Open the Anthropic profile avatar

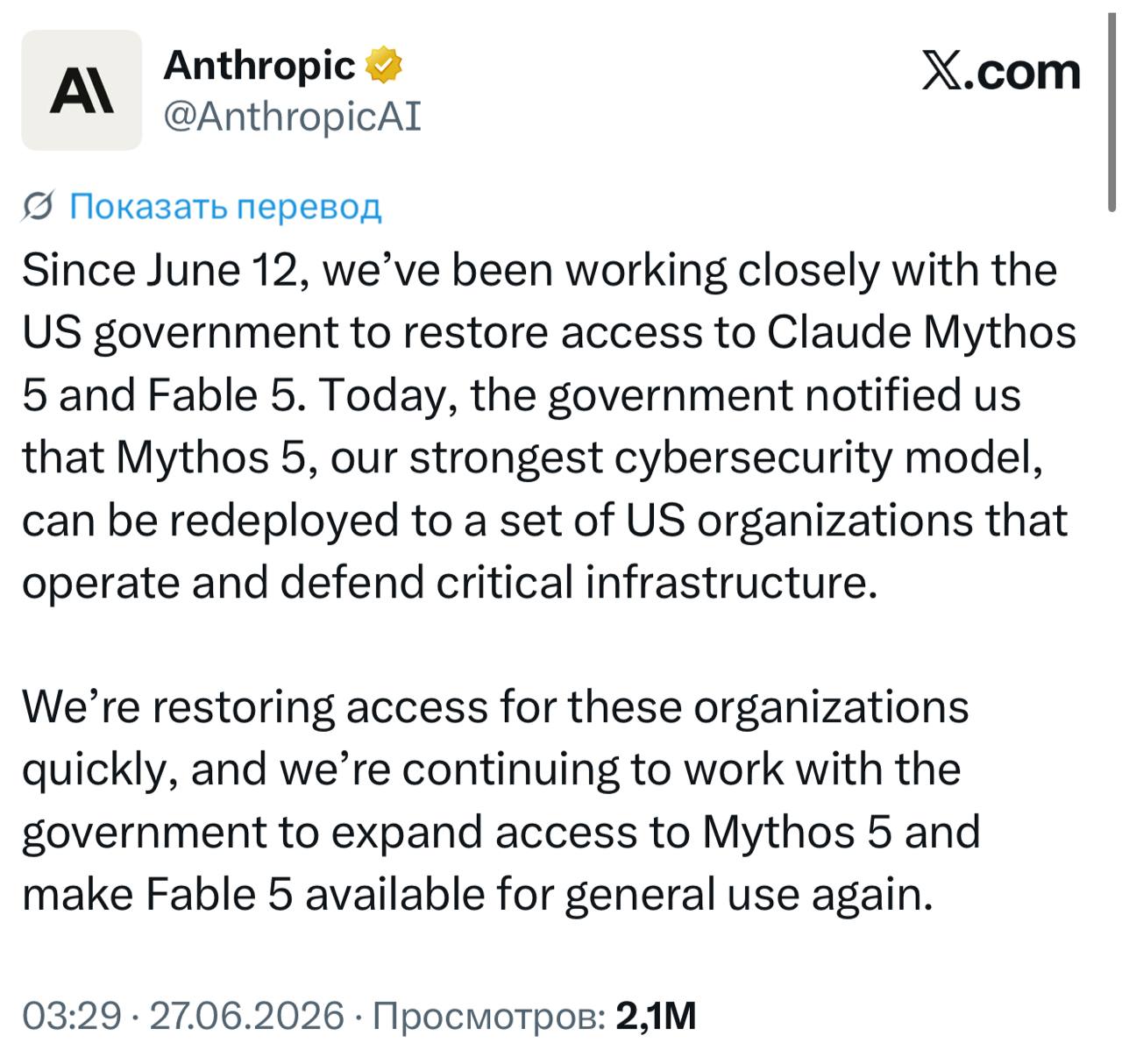coord(82,90)
